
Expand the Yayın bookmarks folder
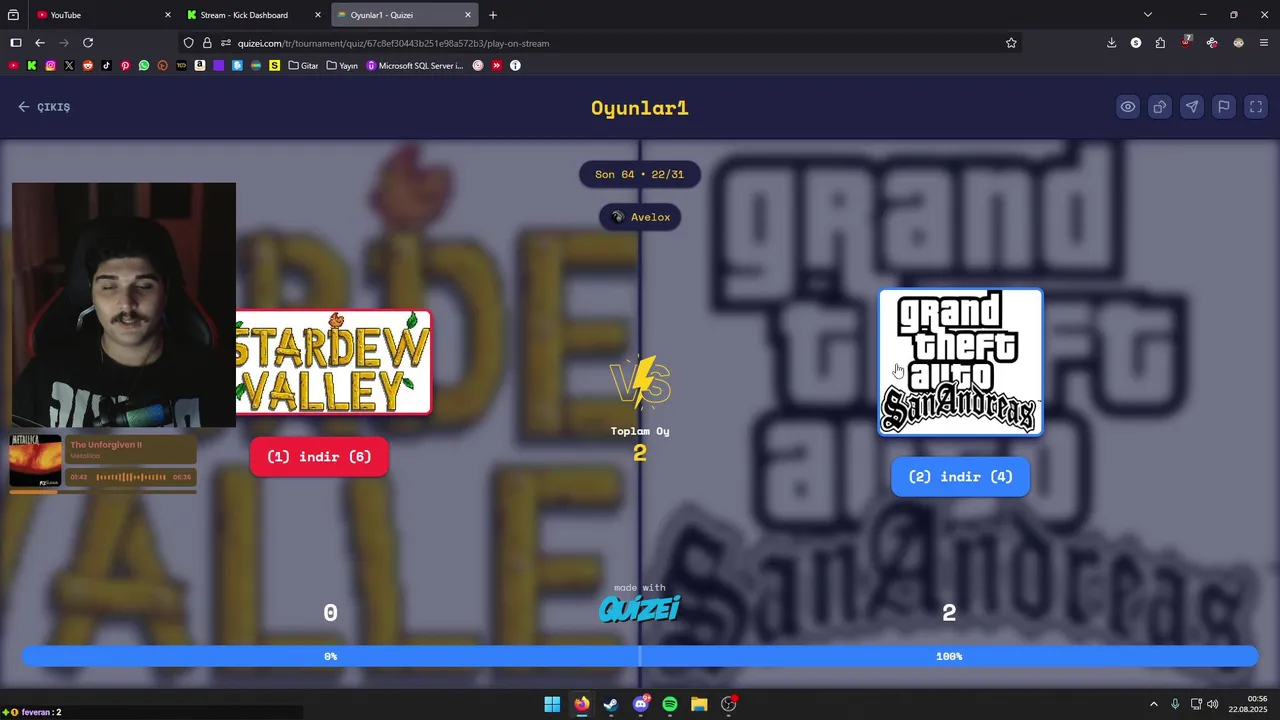coord(342,66)
